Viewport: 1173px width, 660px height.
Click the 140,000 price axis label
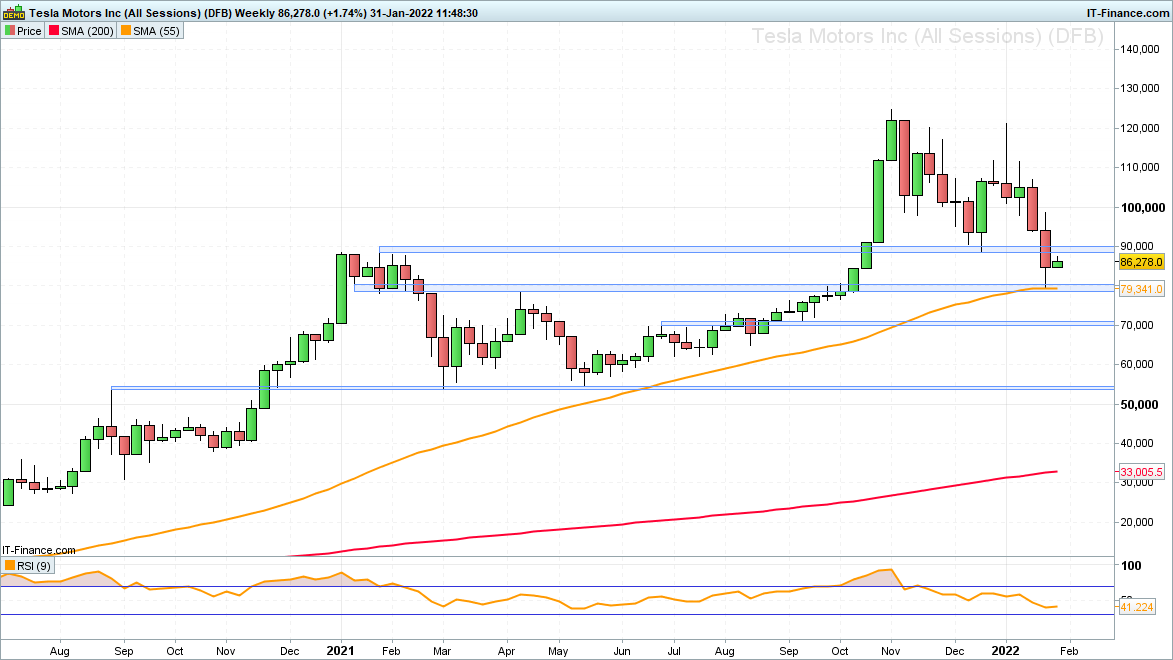[1140, 49]
